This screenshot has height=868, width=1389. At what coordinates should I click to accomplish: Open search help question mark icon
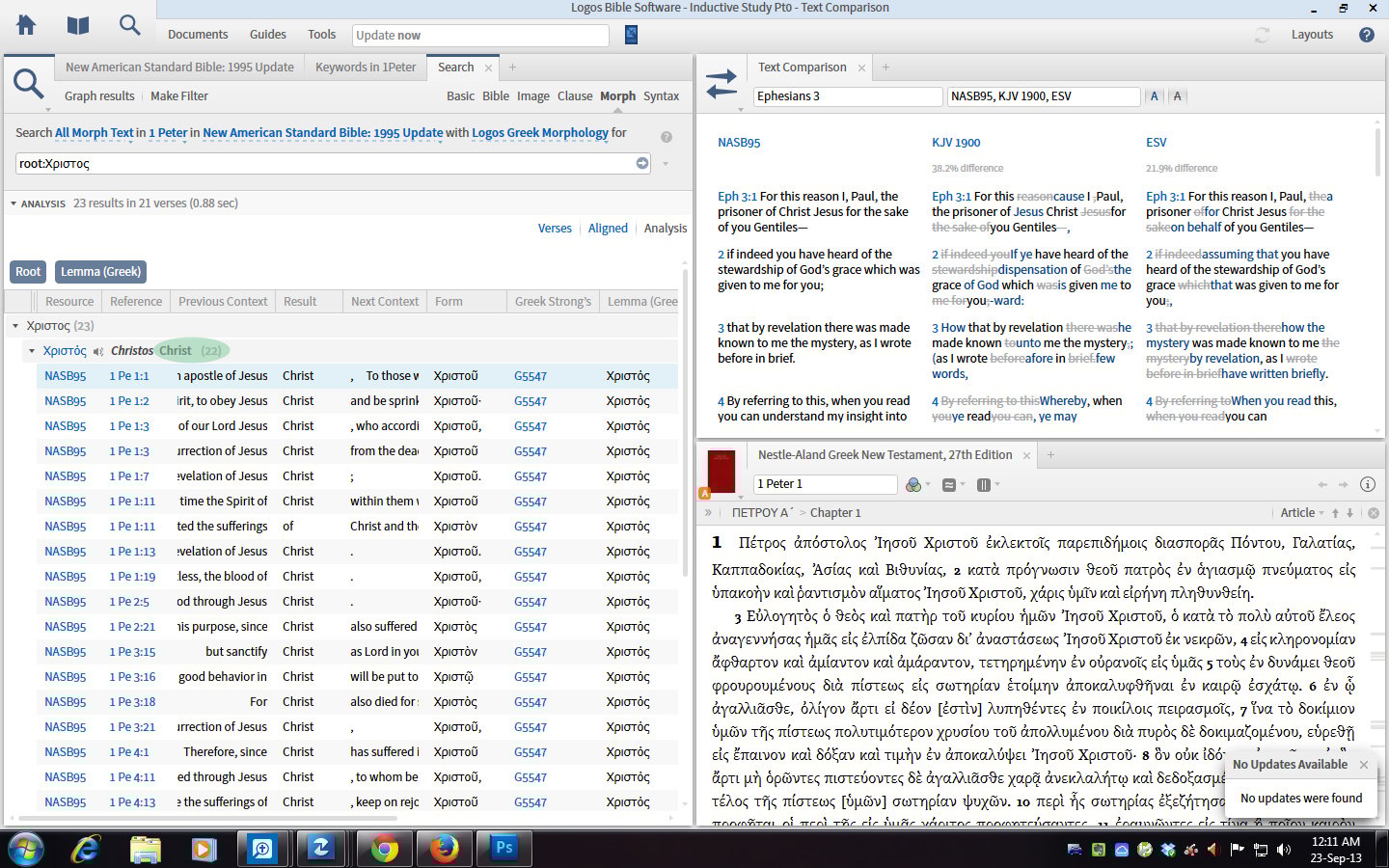(x=667, y=137)
